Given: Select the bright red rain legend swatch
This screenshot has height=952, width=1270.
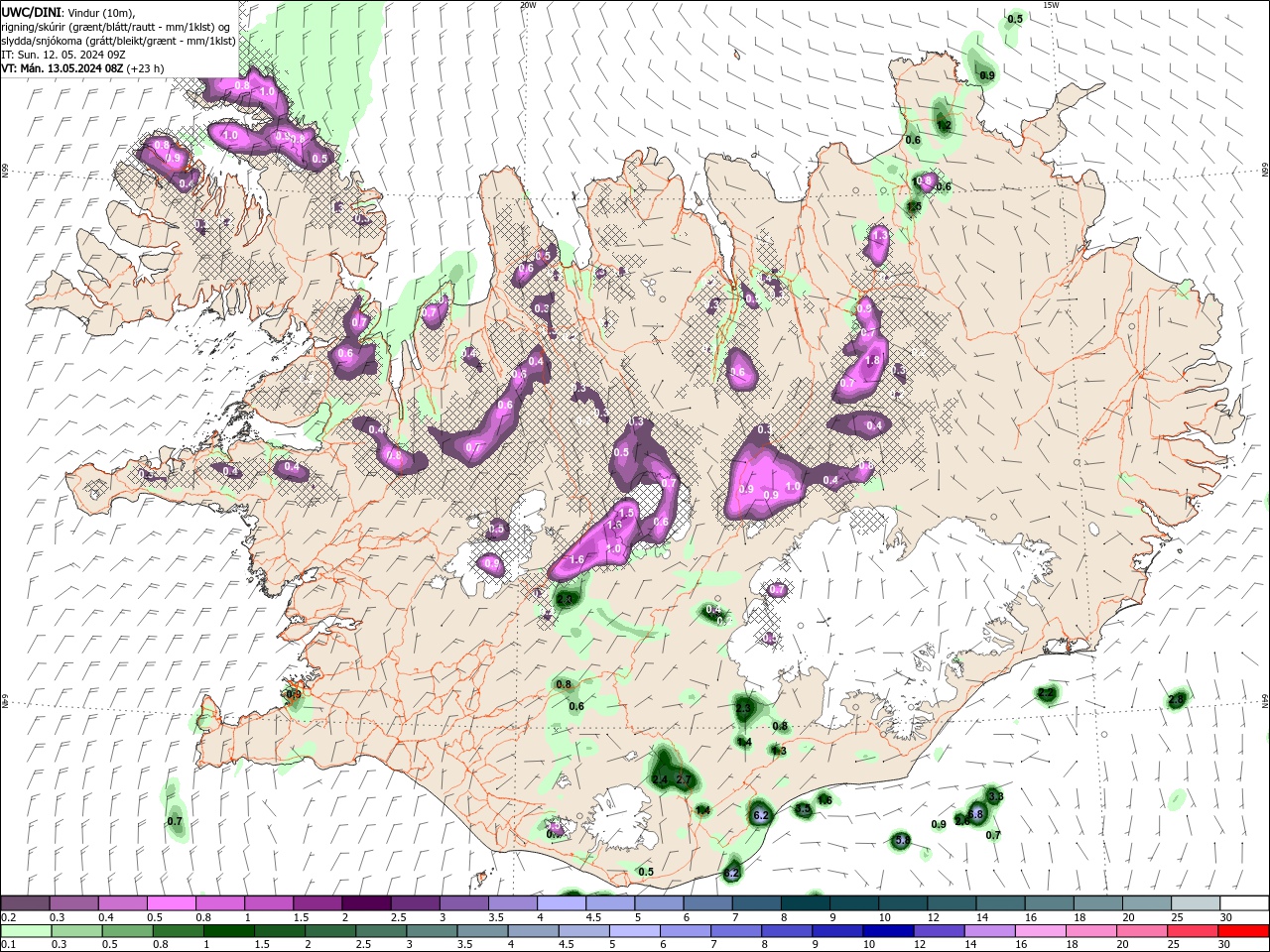Looking at the screenshot, I should 1244,931.
